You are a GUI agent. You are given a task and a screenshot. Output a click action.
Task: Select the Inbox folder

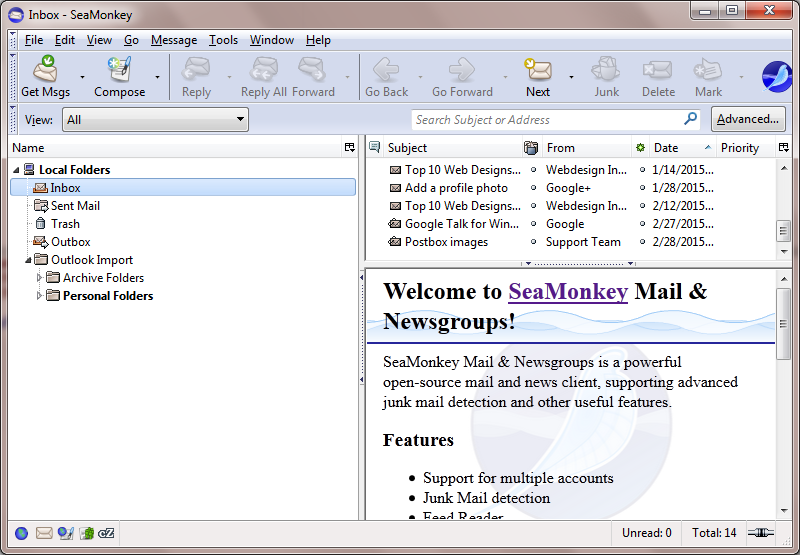pyautogui.click(x=183, y=188)
